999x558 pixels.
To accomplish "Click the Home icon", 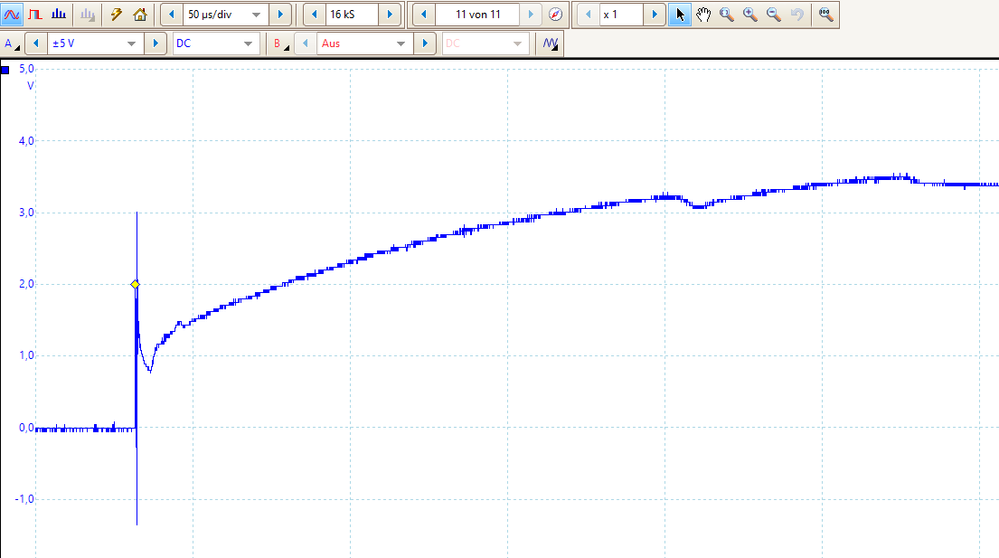I will click(x=140, y=14).
